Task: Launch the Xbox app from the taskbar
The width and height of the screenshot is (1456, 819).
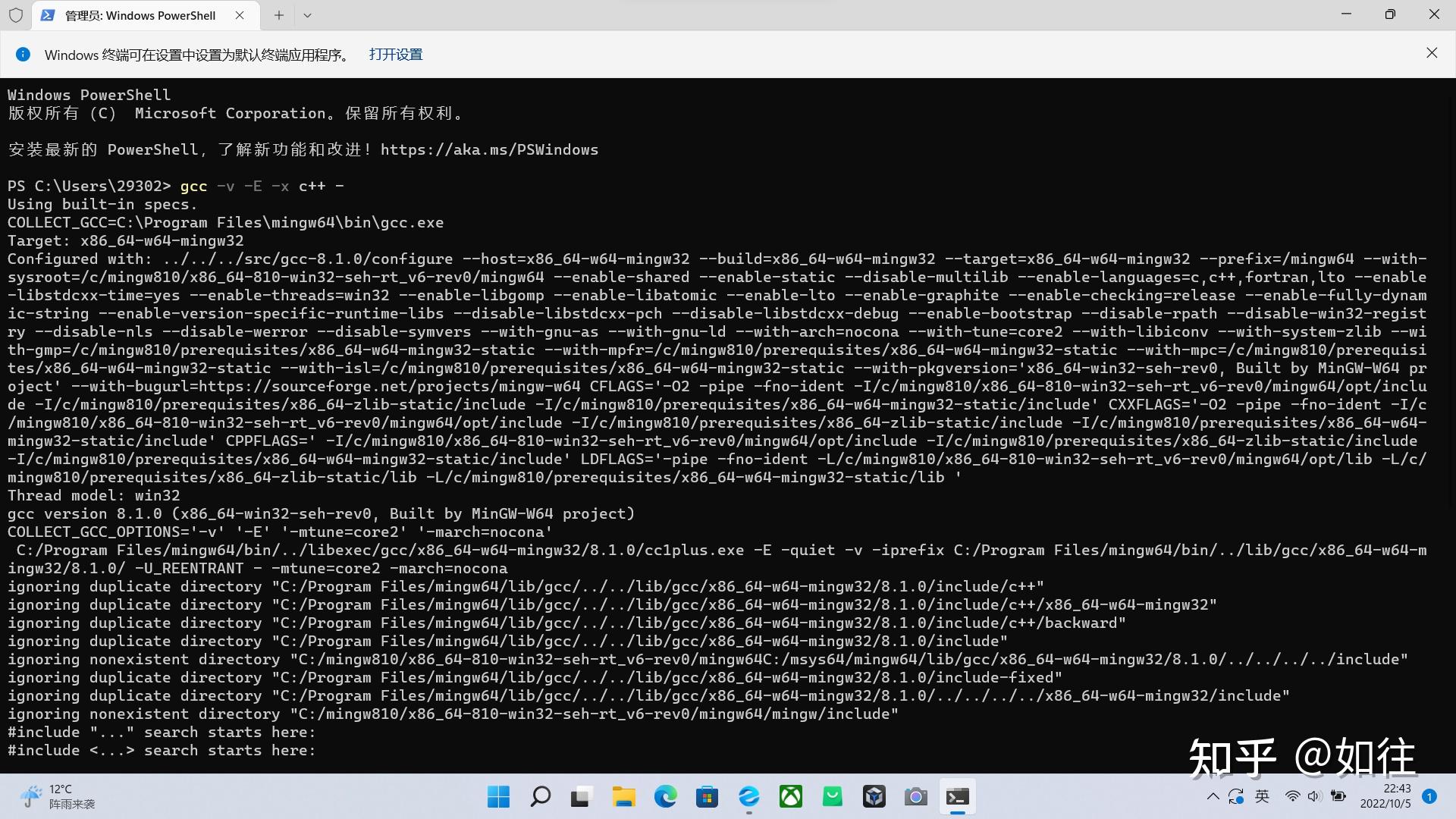Action: 791,796
